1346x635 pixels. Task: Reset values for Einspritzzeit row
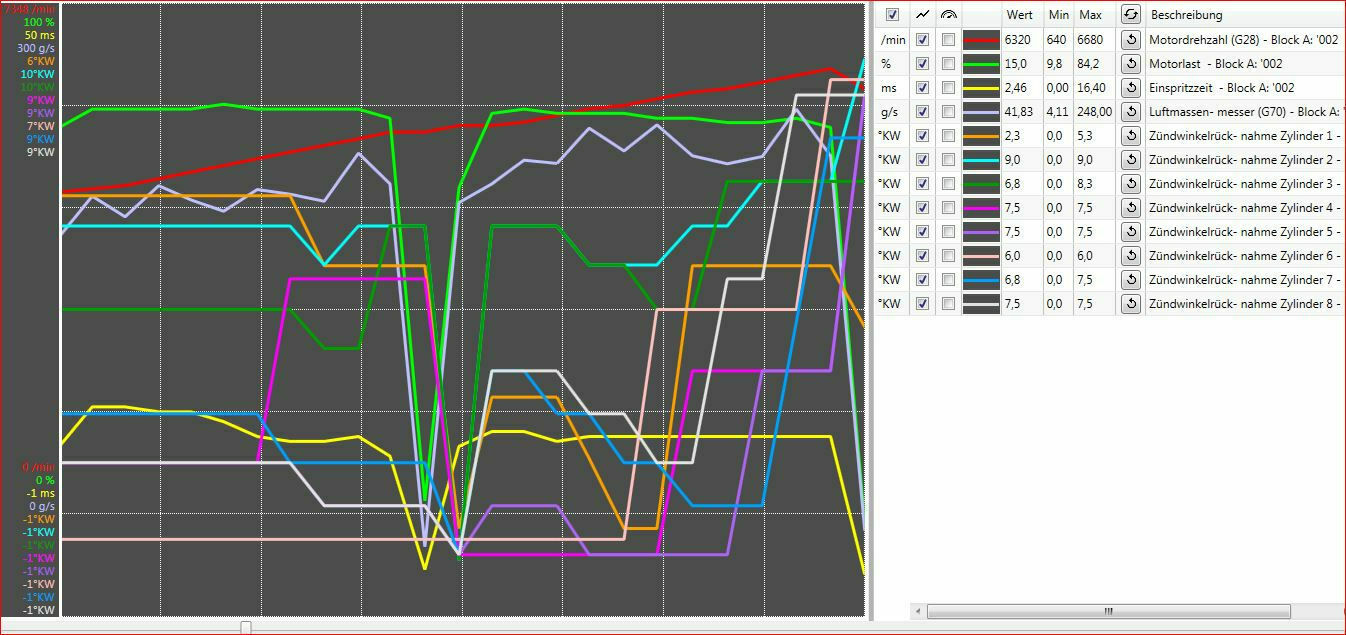1130,88
